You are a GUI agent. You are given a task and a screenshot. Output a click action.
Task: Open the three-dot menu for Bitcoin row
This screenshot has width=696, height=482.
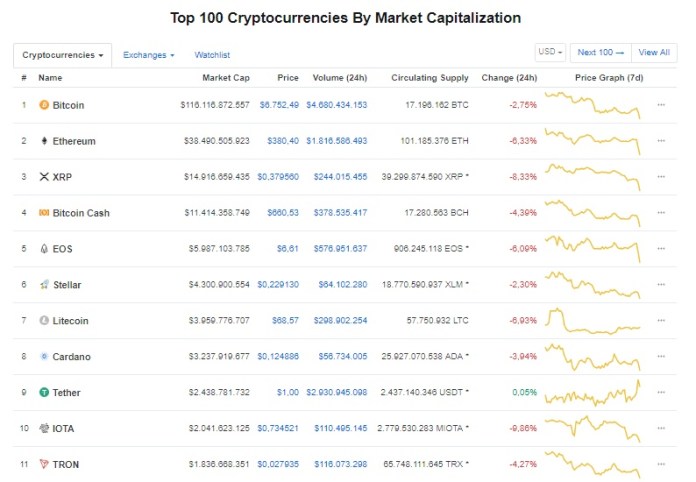tap(661, 105)
